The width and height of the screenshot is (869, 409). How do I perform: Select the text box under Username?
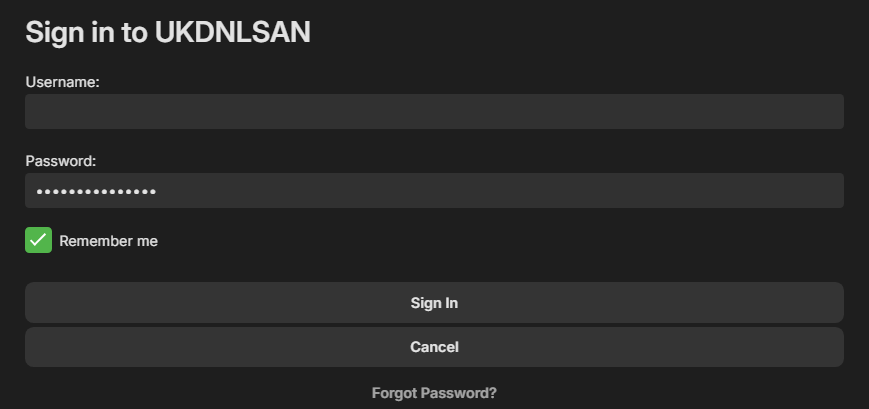click(434, 112)
